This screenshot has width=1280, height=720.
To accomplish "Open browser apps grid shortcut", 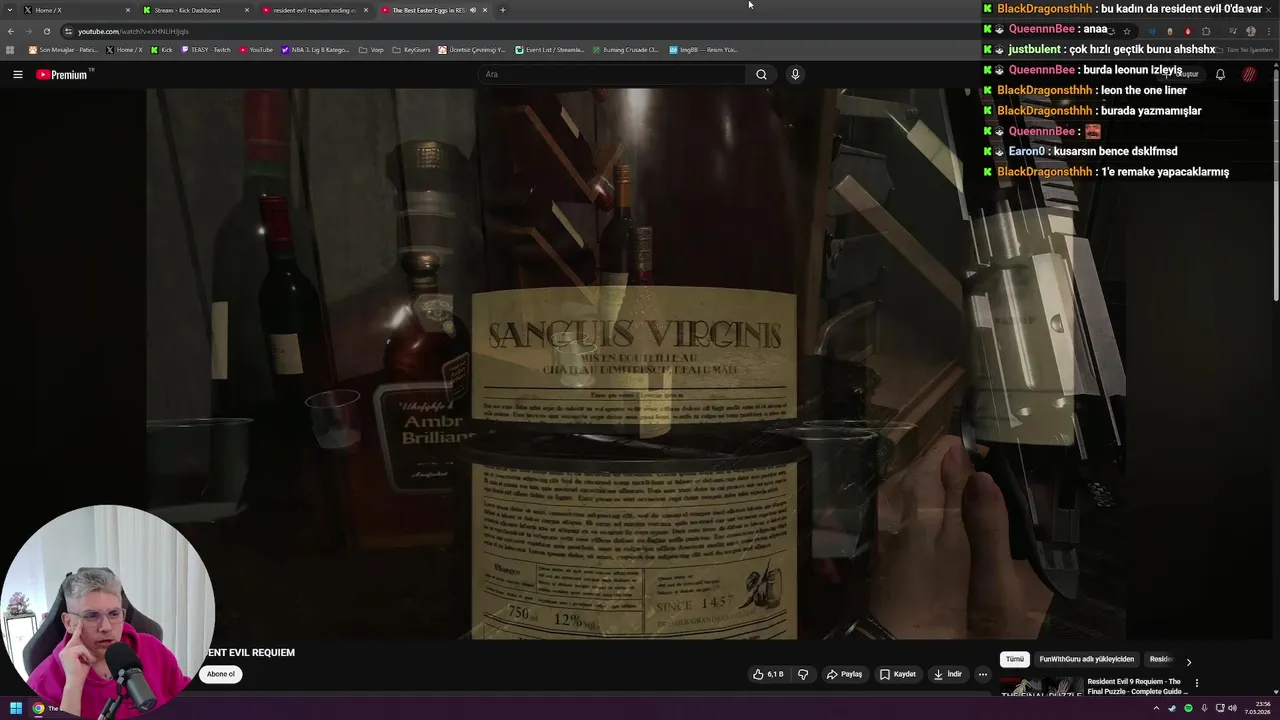I will [x=10, y=49].
